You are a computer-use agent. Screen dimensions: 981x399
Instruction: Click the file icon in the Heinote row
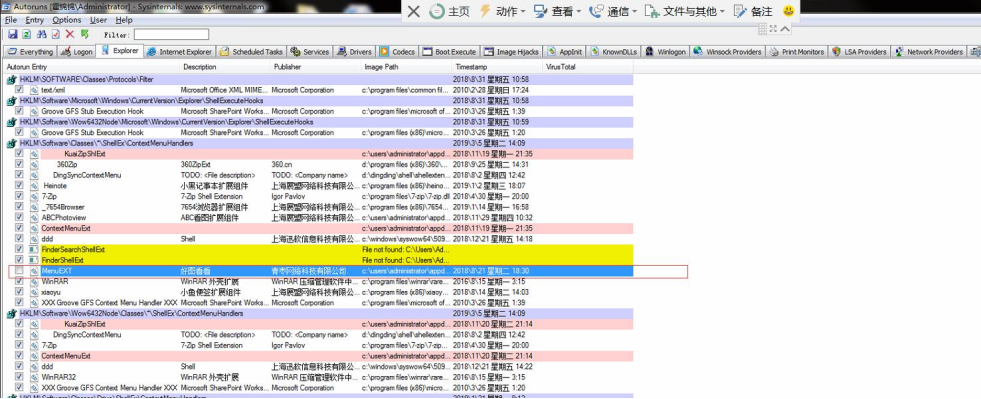[x=34, y=186]
